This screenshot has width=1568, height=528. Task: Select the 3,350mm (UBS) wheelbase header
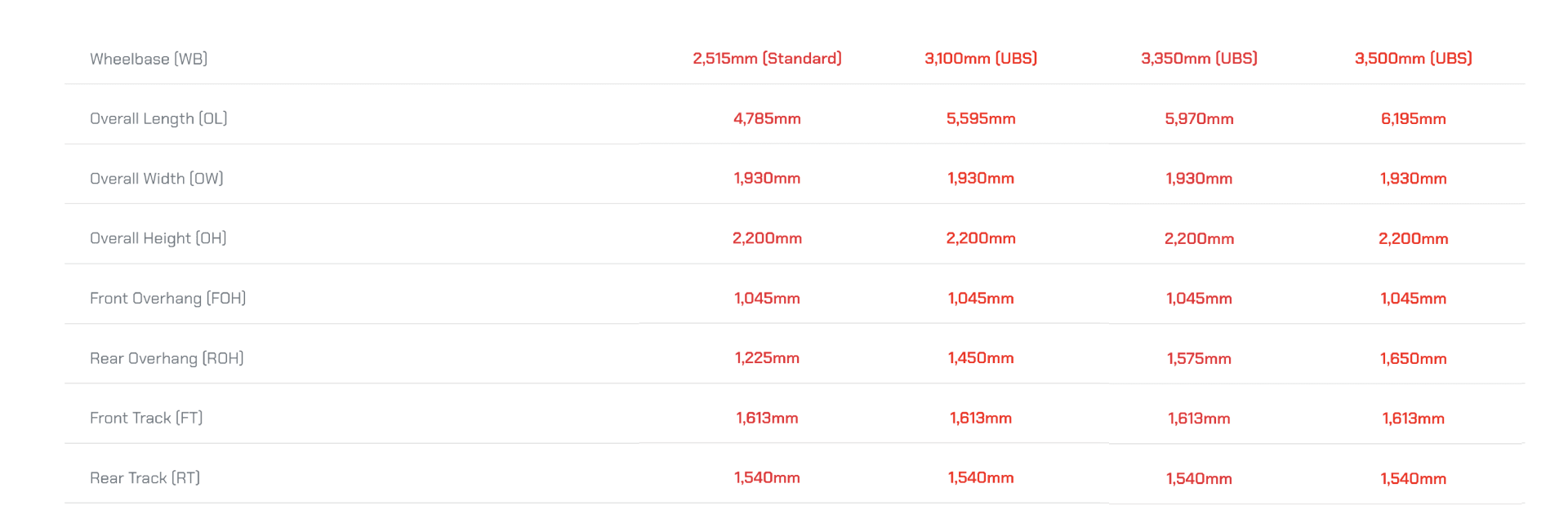tap(1199, 58)
